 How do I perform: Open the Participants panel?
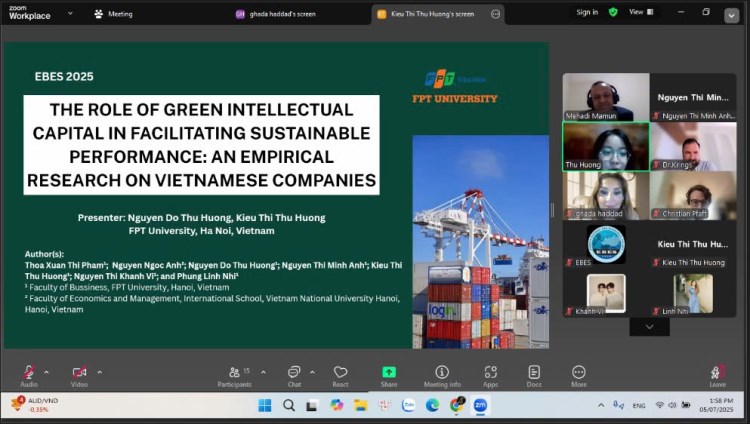tap(234, 376)
